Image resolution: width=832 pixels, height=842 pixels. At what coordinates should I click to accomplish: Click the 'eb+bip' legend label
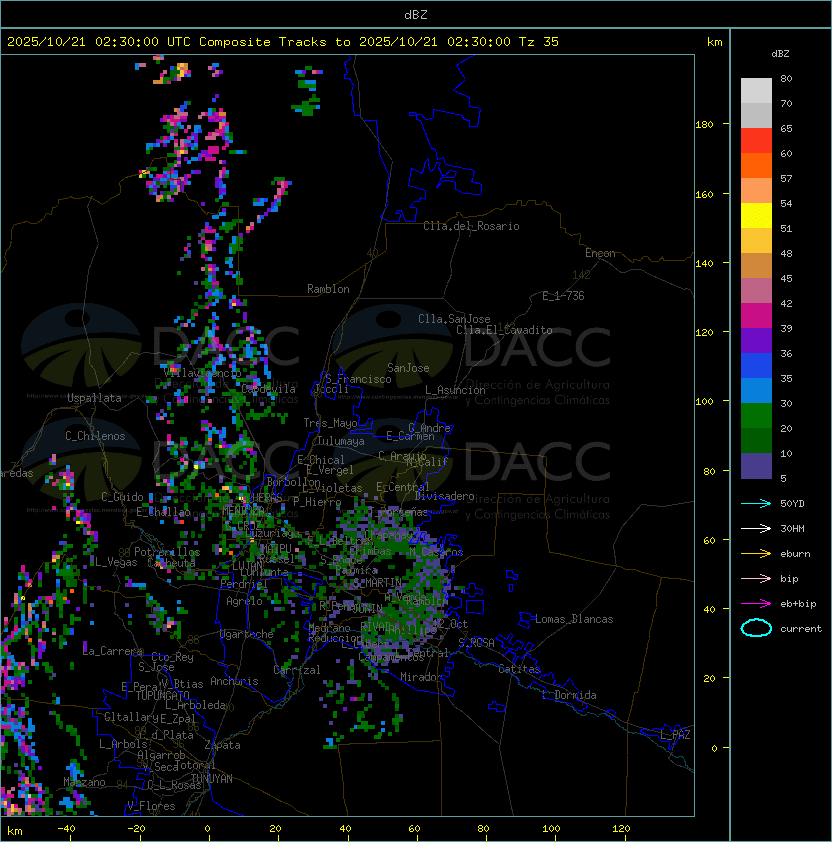tap(798, 604)
